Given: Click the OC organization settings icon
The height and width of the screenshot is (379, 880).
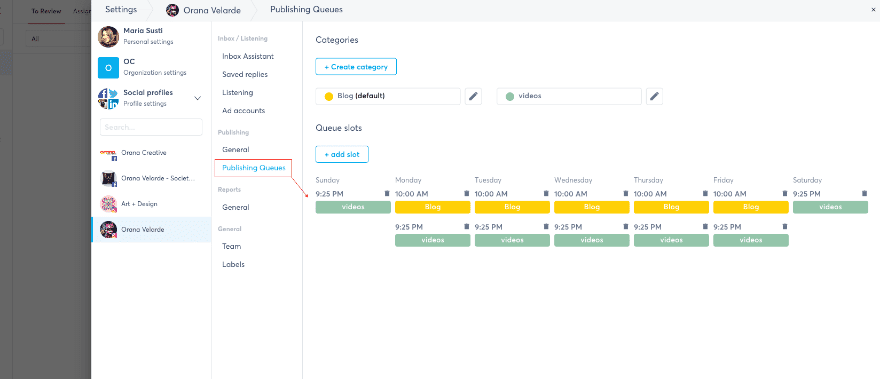Looking at the screenshot, I should coord(108,67).
